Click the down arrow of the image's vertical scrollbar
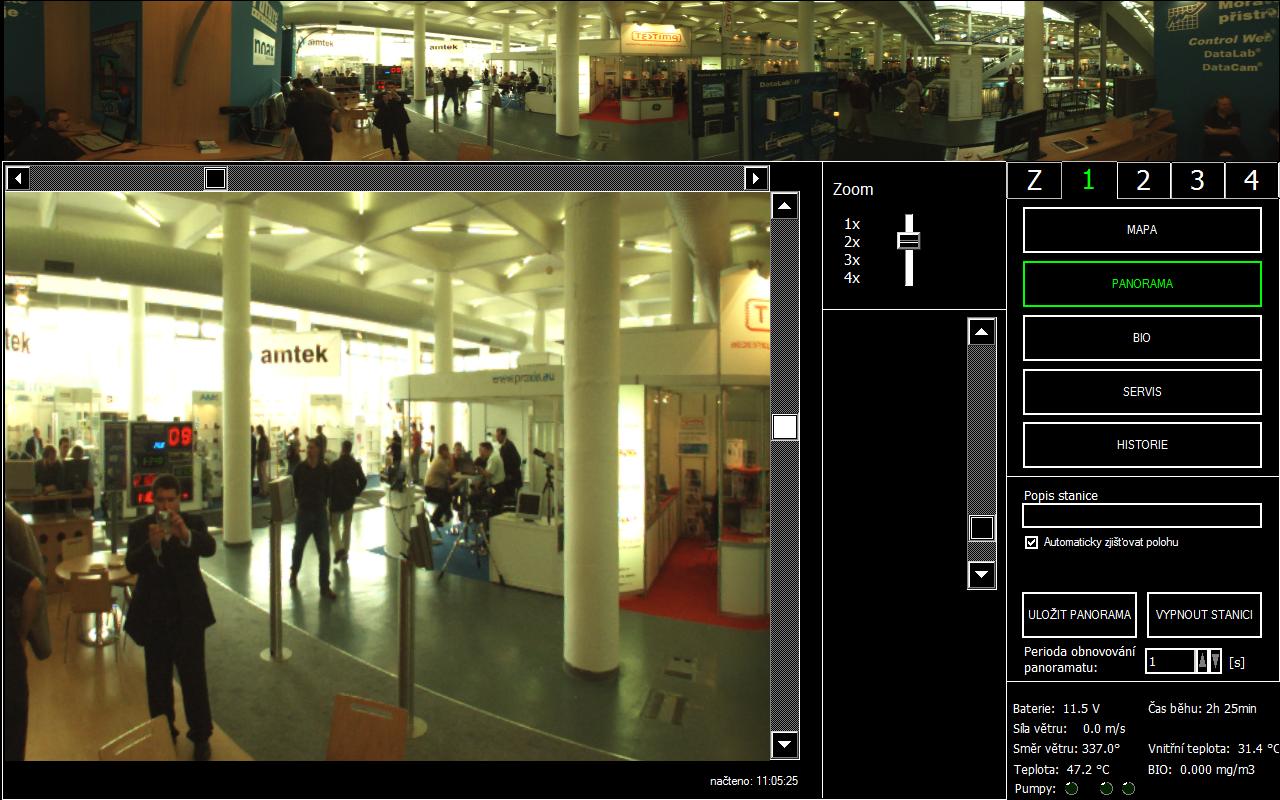The height and width of the screenshot is (800, 1280). 785,745
